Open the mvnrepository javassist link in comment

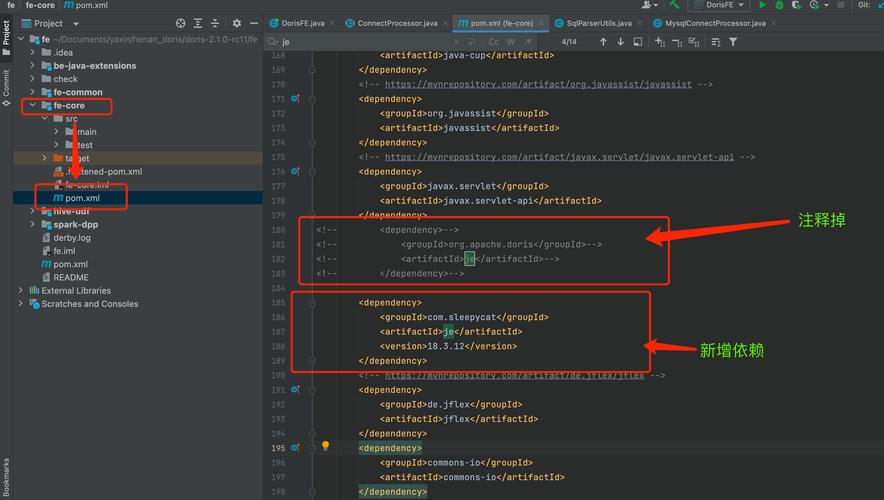coord(538,85)
